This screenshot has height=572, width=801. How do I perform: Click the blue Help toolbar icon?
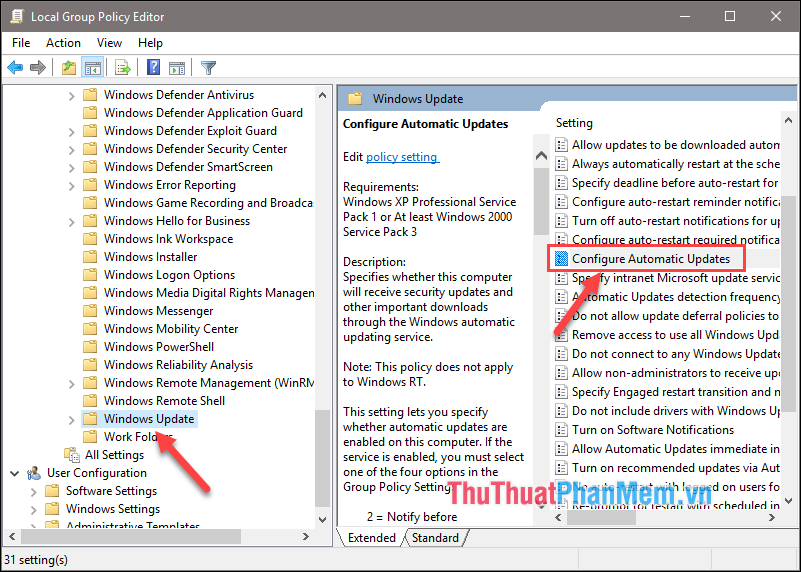pos(153,67)
